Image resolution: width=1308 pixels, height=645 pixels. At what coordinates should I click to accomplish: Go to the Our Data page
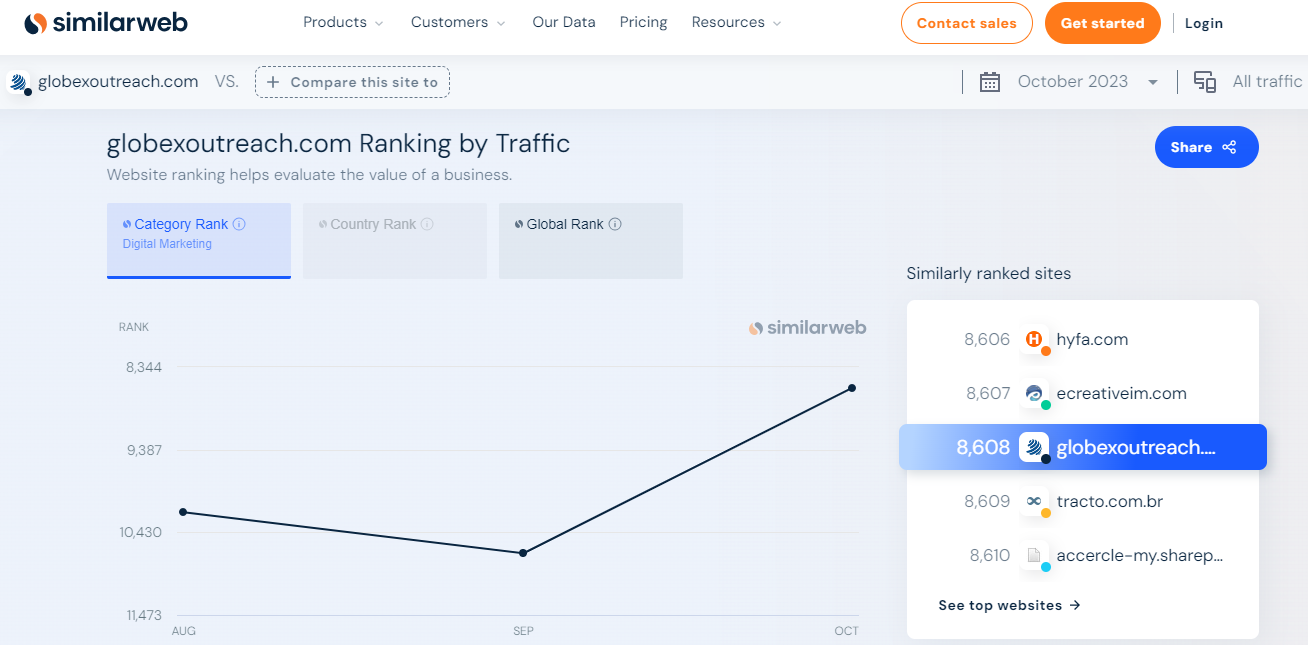pos(564,22)
